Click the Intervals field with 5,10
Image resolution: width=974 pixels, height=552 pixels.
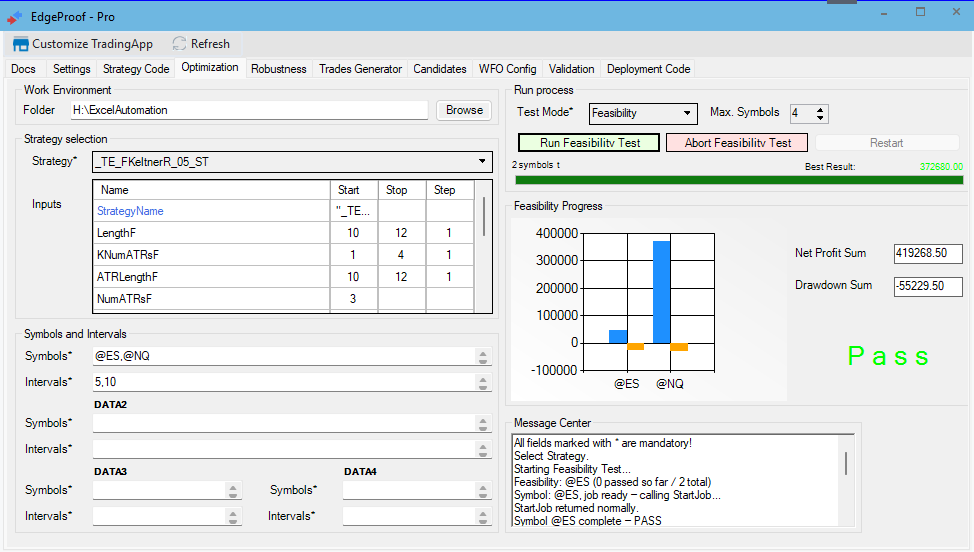tap(284, 382)
